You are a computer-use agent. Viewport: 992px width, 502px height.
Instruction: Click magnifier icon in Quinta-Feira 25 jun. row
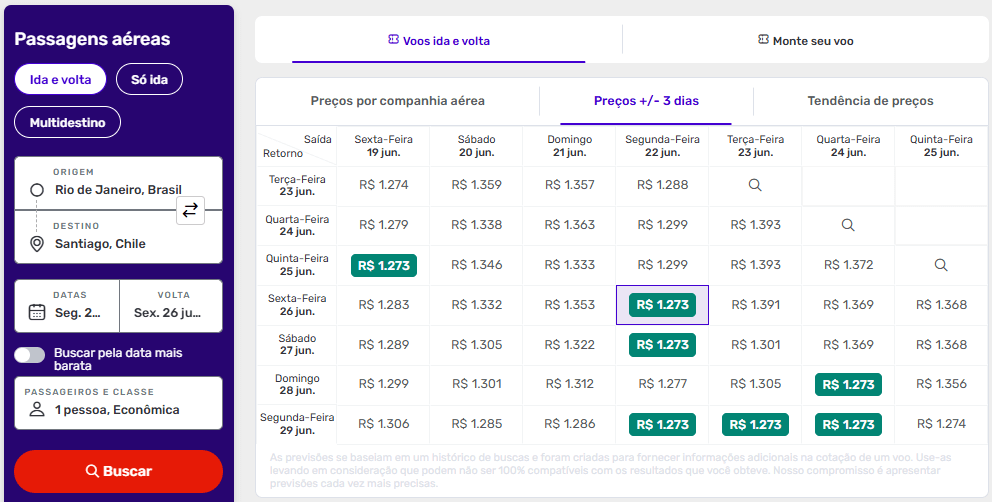click(x=941, y=265)
